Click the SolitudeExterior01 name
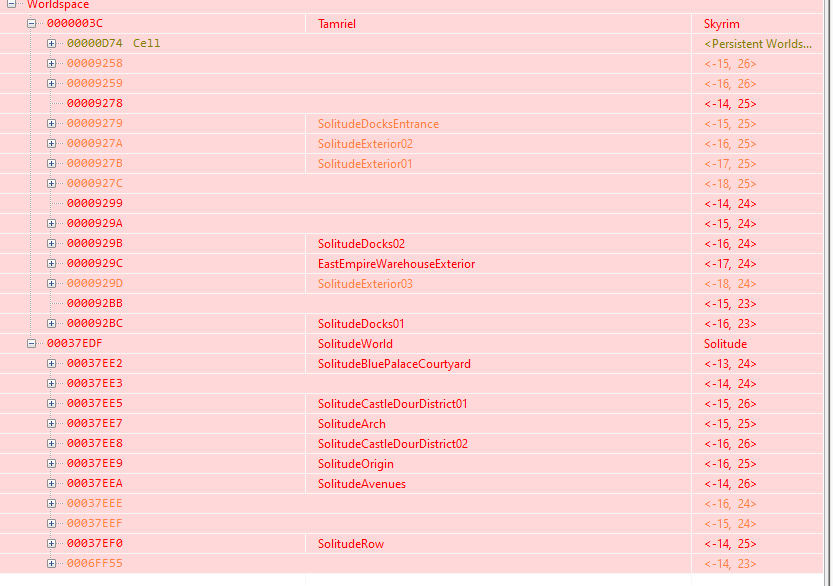This screenshot has height=586, width=833. (x=365, y=164)
